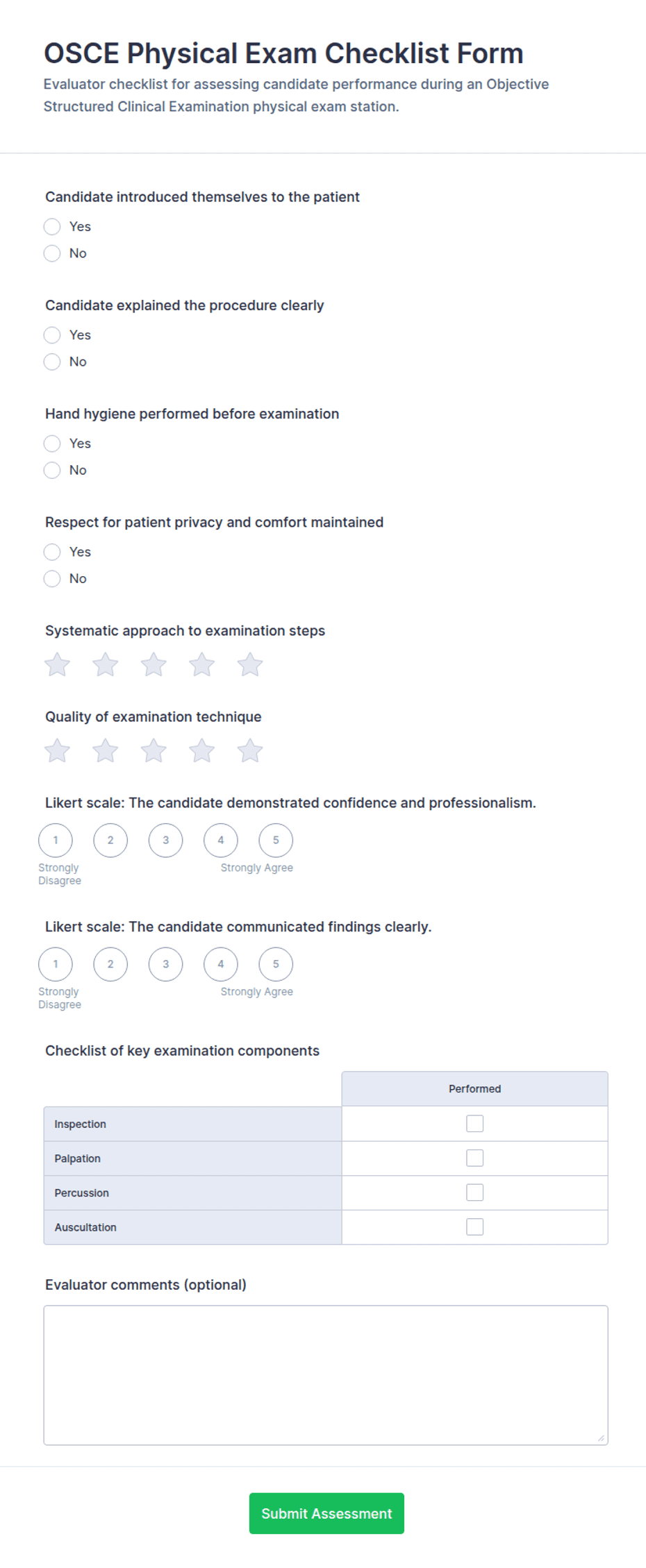Give systematic approach three stars
646x1568 pixels.
click(x=154, y=664)
